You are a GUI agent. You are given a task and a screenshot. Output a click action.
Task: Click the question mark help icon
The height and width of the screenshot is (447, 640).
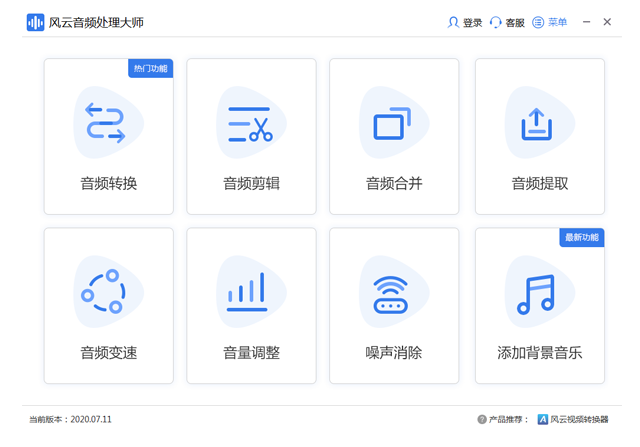(x=482, y=419)
